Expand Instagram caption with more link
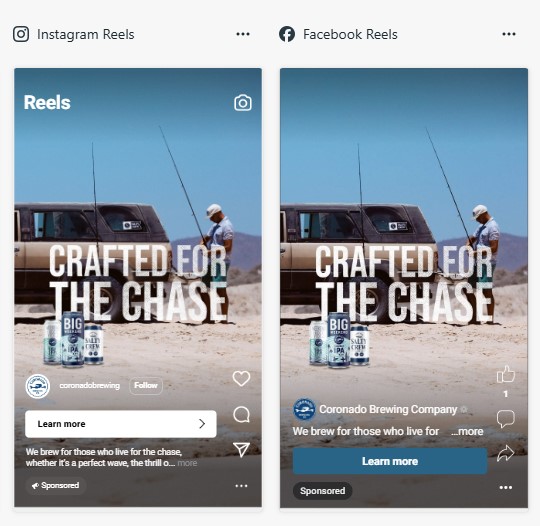 coord(187,463)
